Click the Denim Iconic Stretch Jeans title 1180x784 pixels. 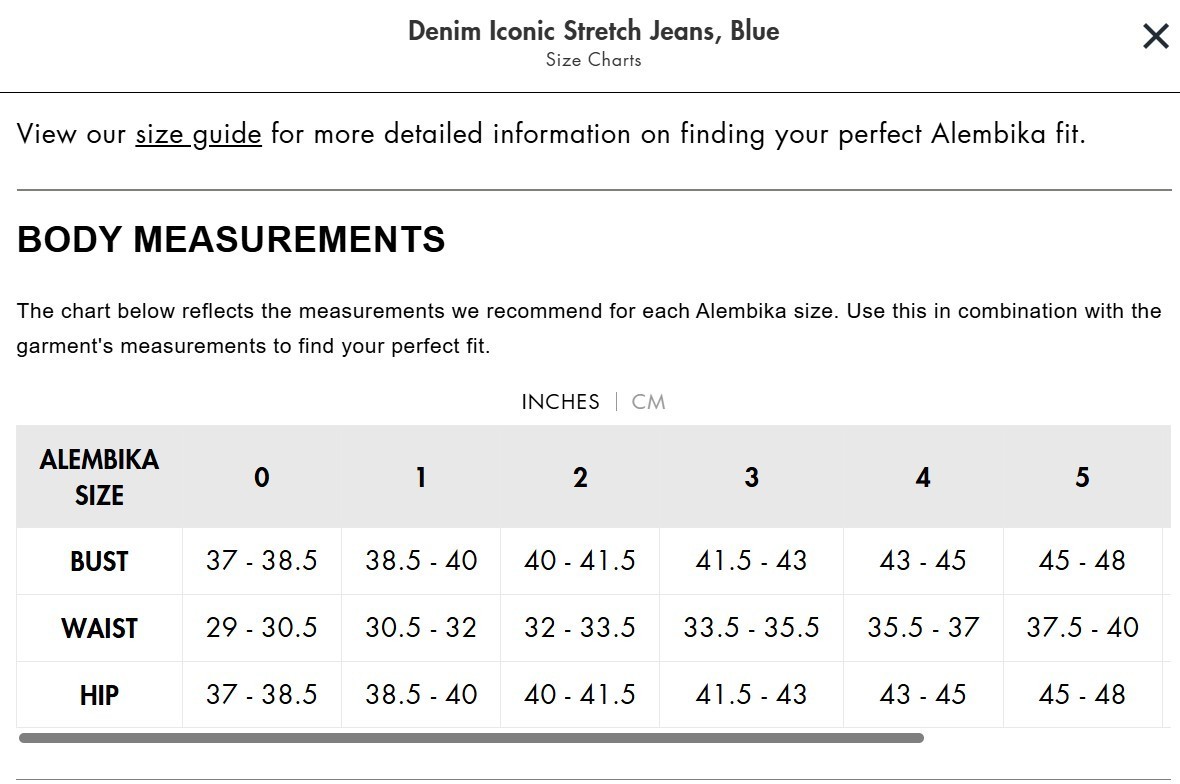(593, 31)
